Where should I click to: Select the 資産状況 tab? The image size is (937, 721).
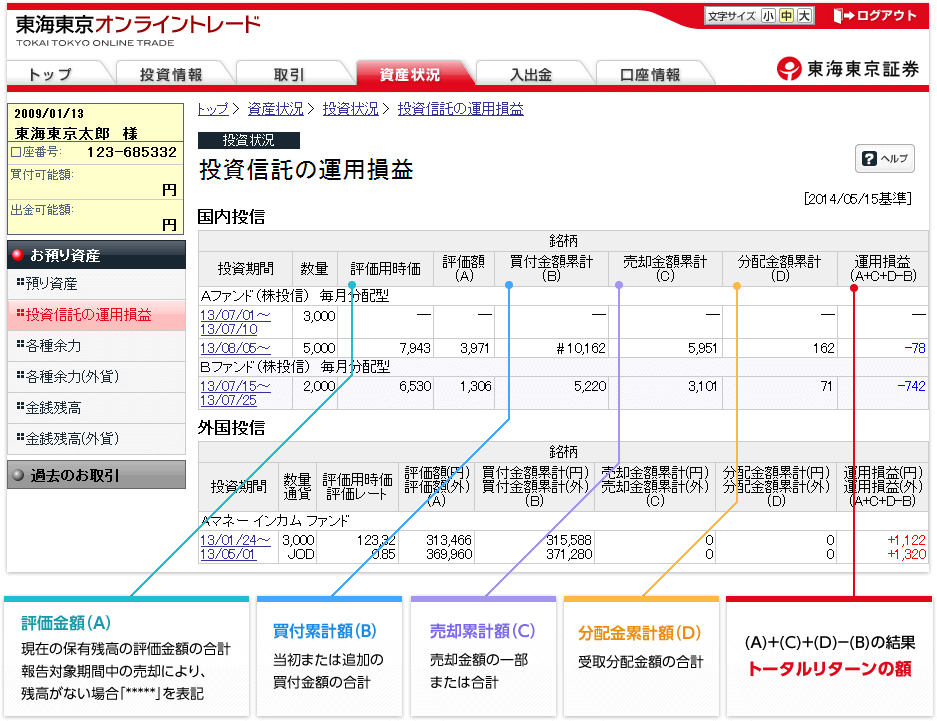tap(411, 74)
